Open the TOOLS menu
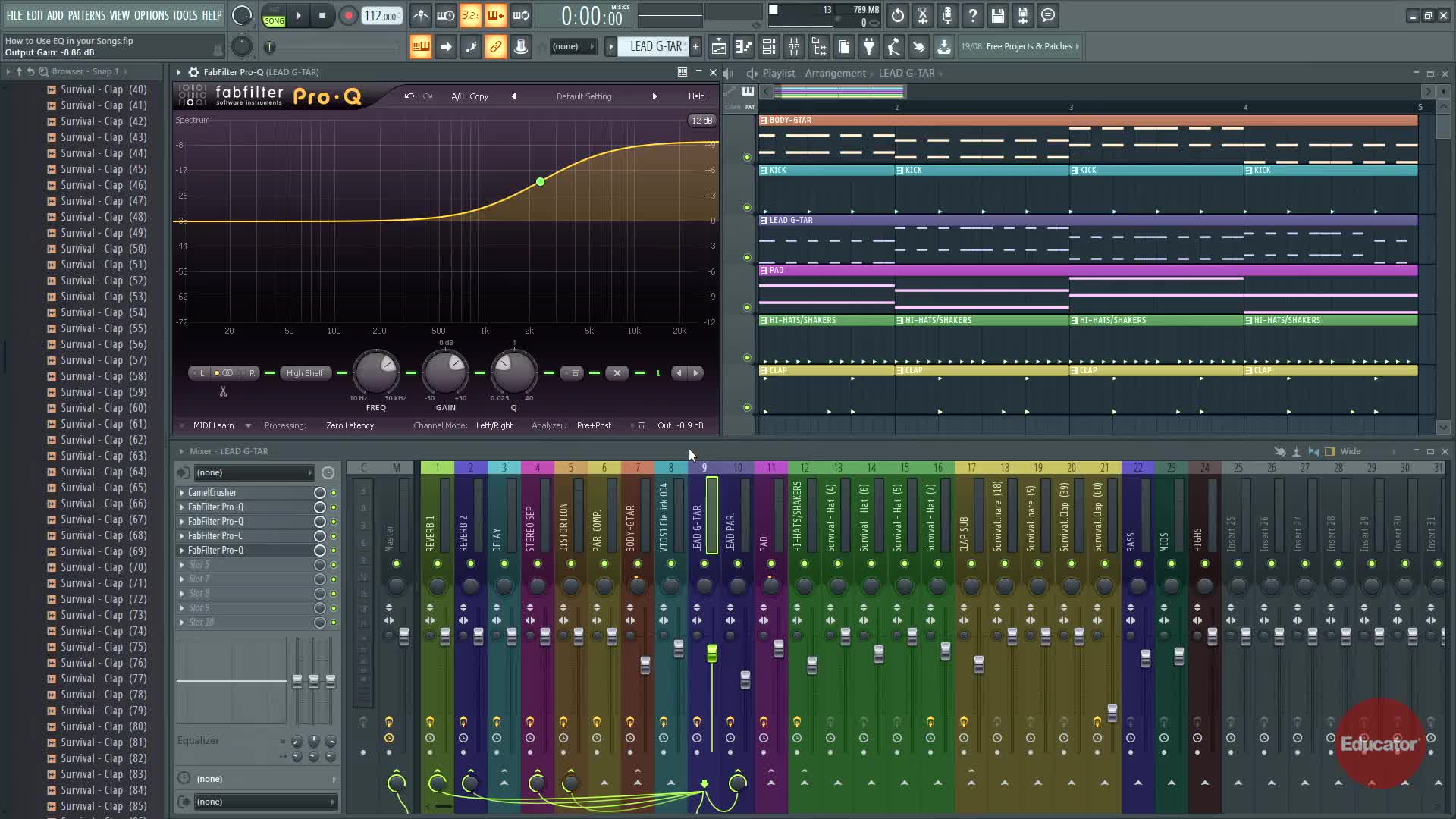This screenshot has width=1456, height=819. click(x=184, y=15)
